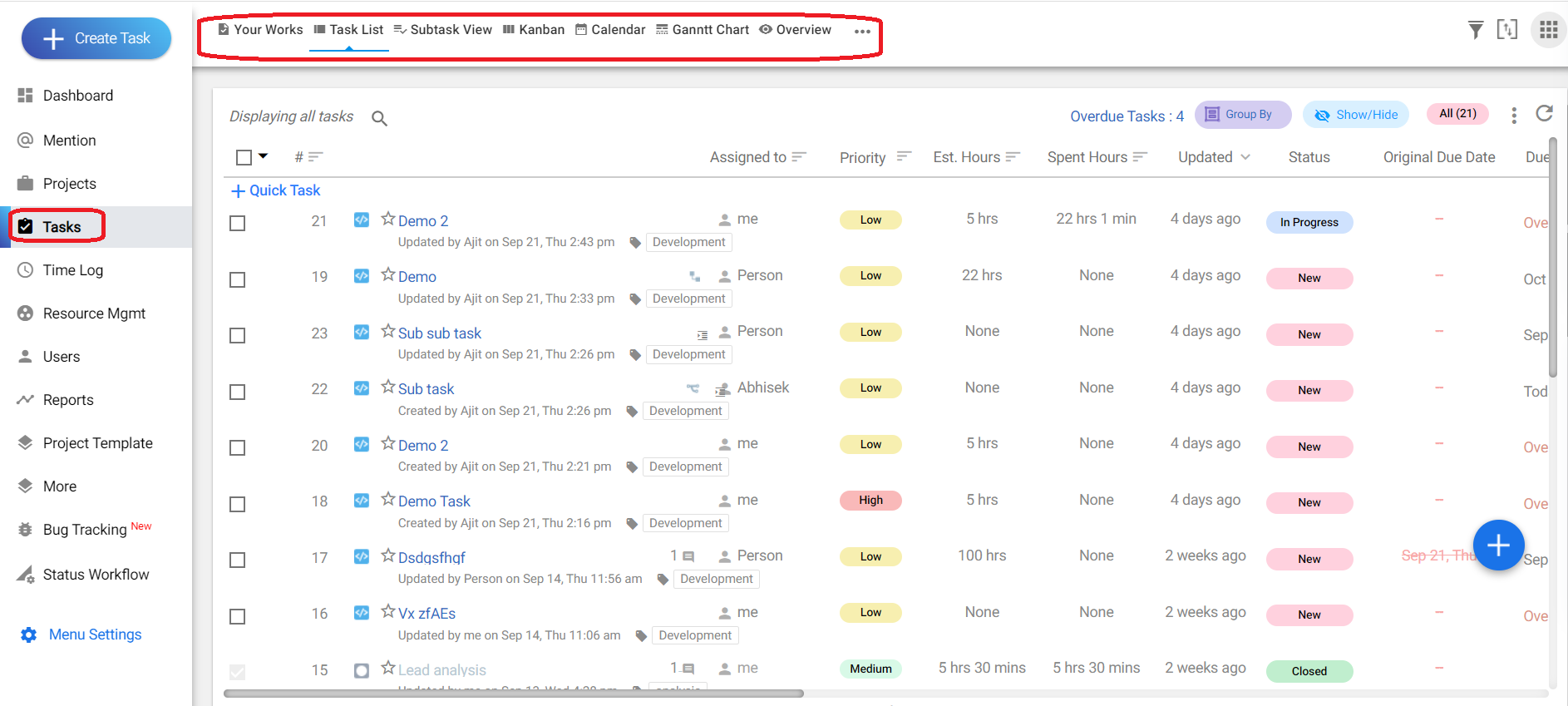Open the All (21) filter dropdown
The width and height of the screenshot is (1568, 706).
tap(1457, 114)
